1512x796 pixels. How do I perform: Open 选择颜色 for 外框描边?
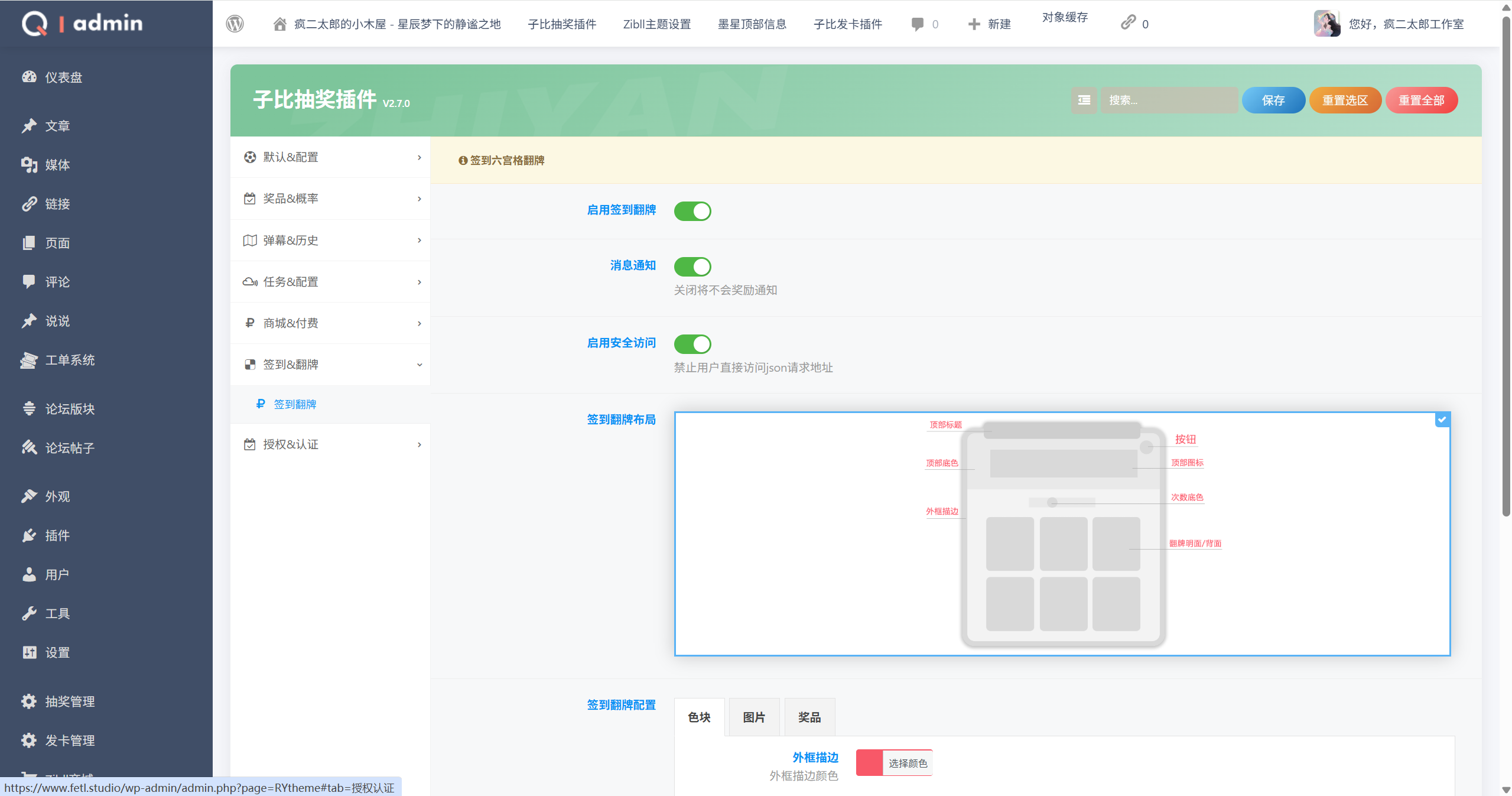(908, 762)
